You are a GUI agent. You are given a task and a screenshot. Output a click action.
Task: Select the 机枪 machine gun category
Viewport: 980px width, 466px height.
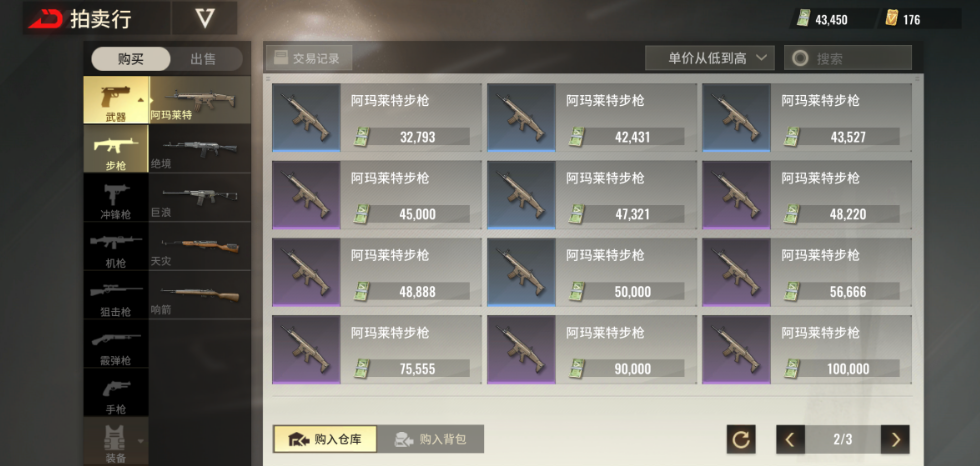(x=116, y=246)
